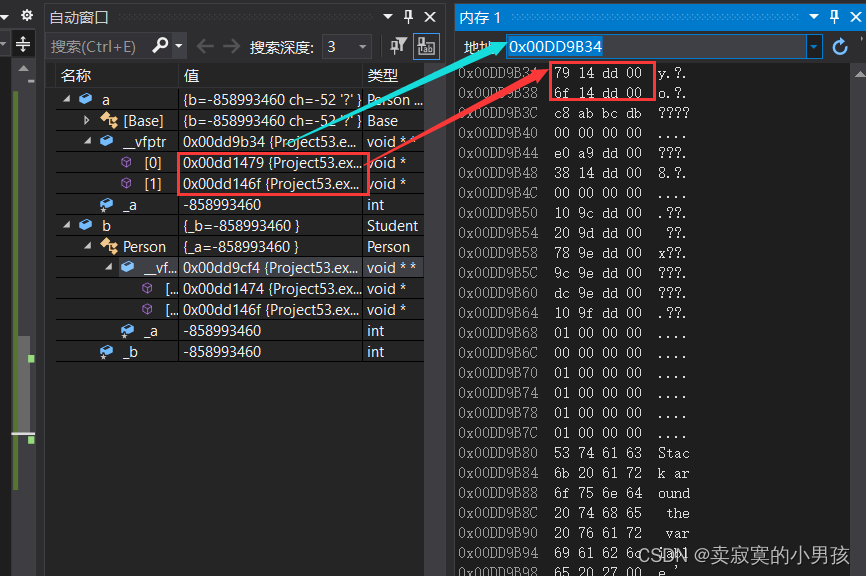
Task: Collapse the __vf node under Person
Action: point(109,267)
